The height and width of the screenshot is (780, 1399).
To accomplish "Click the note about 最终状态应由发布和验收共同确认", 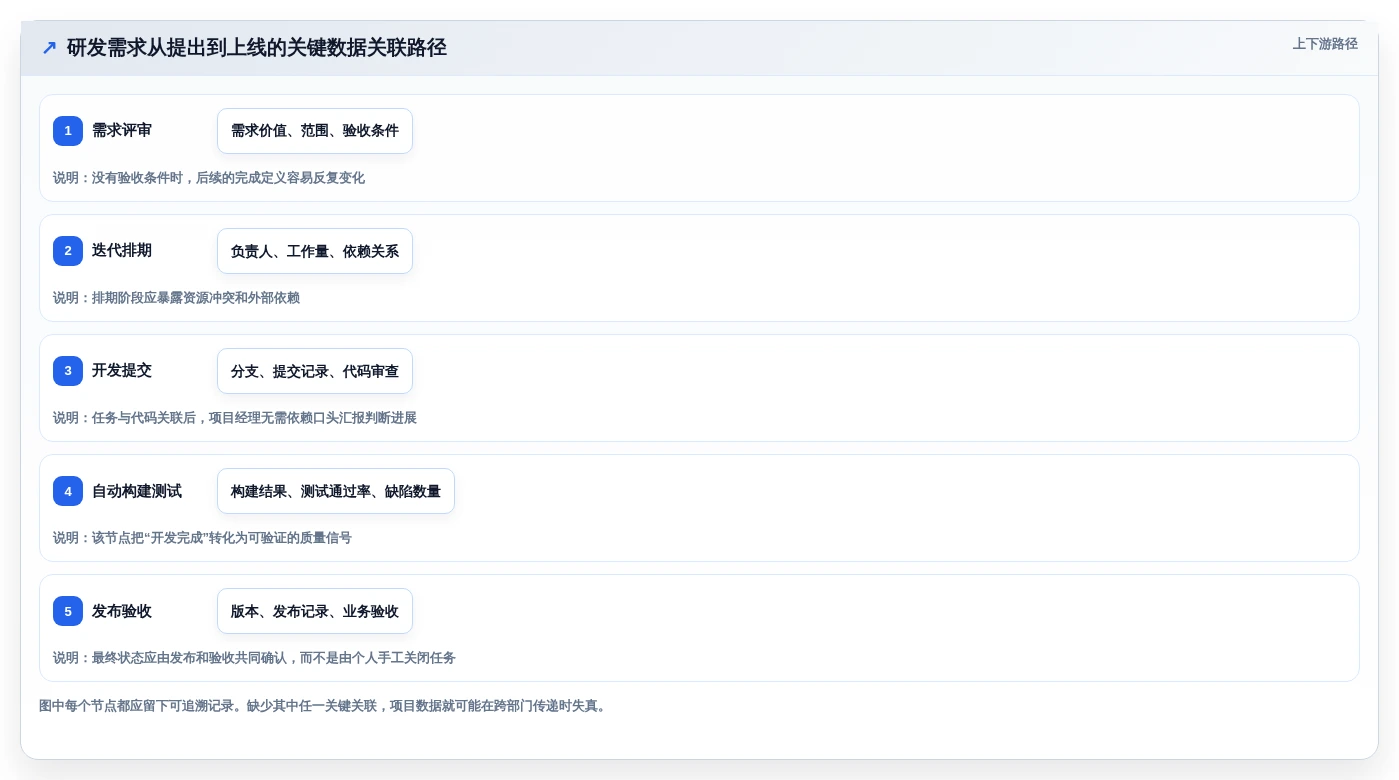I will pyautogui.click(x=254, y=658).
